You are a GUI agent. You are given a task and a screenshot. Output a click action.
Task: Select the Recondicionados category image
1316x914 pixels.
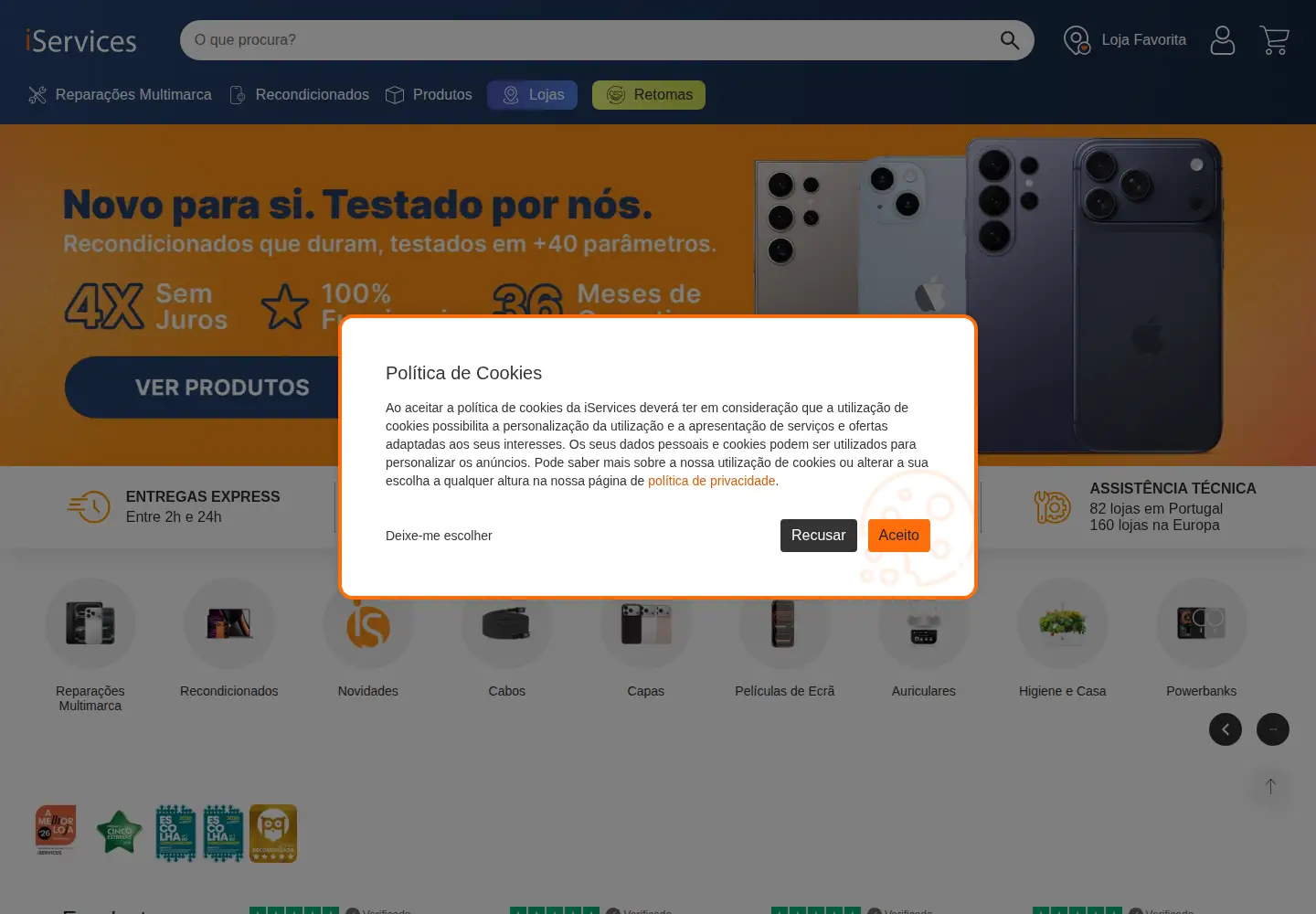(229, 623)
